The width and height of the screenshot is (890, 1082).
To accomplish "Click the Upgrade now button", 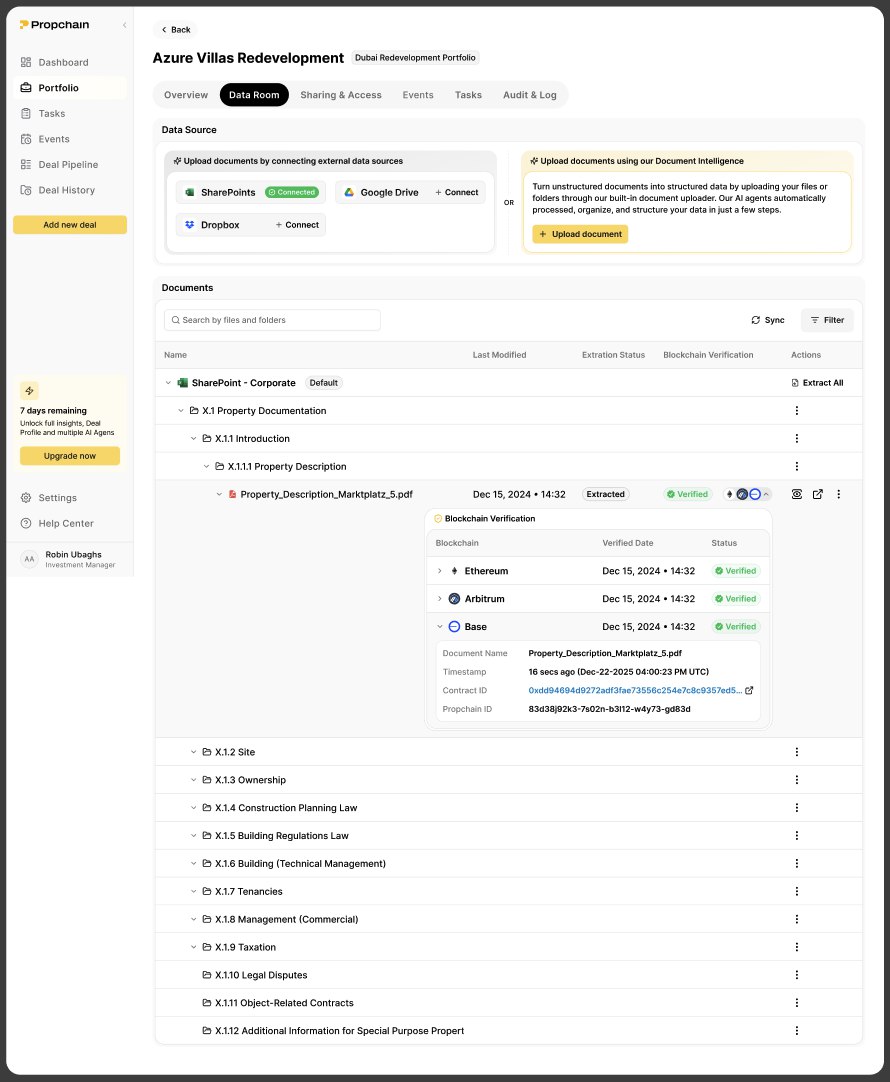I will (x=70, y=456).
